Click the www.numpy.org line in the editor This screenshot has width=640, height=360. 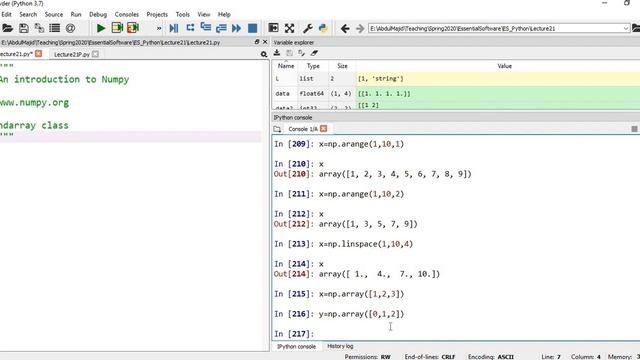pos(34,102)
